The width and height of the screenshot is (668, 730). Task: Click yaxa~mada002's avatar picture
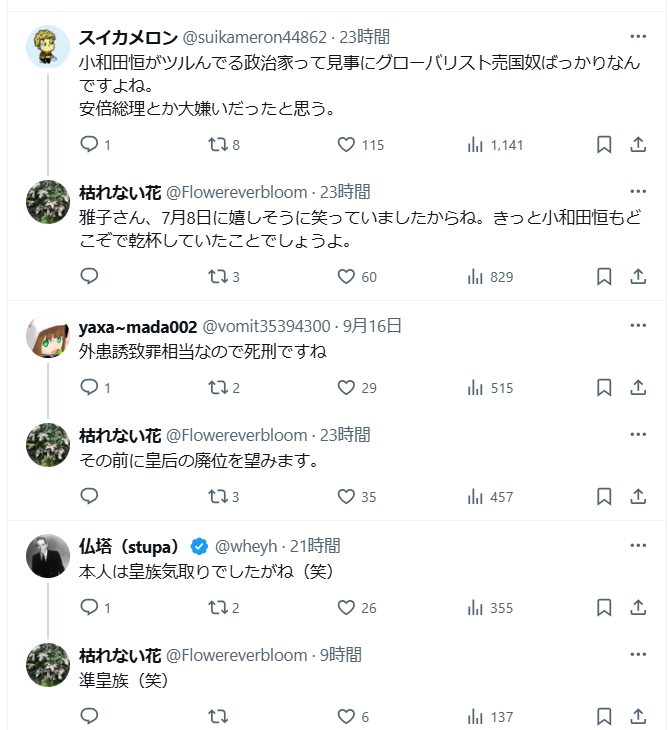tap(46, 337)
